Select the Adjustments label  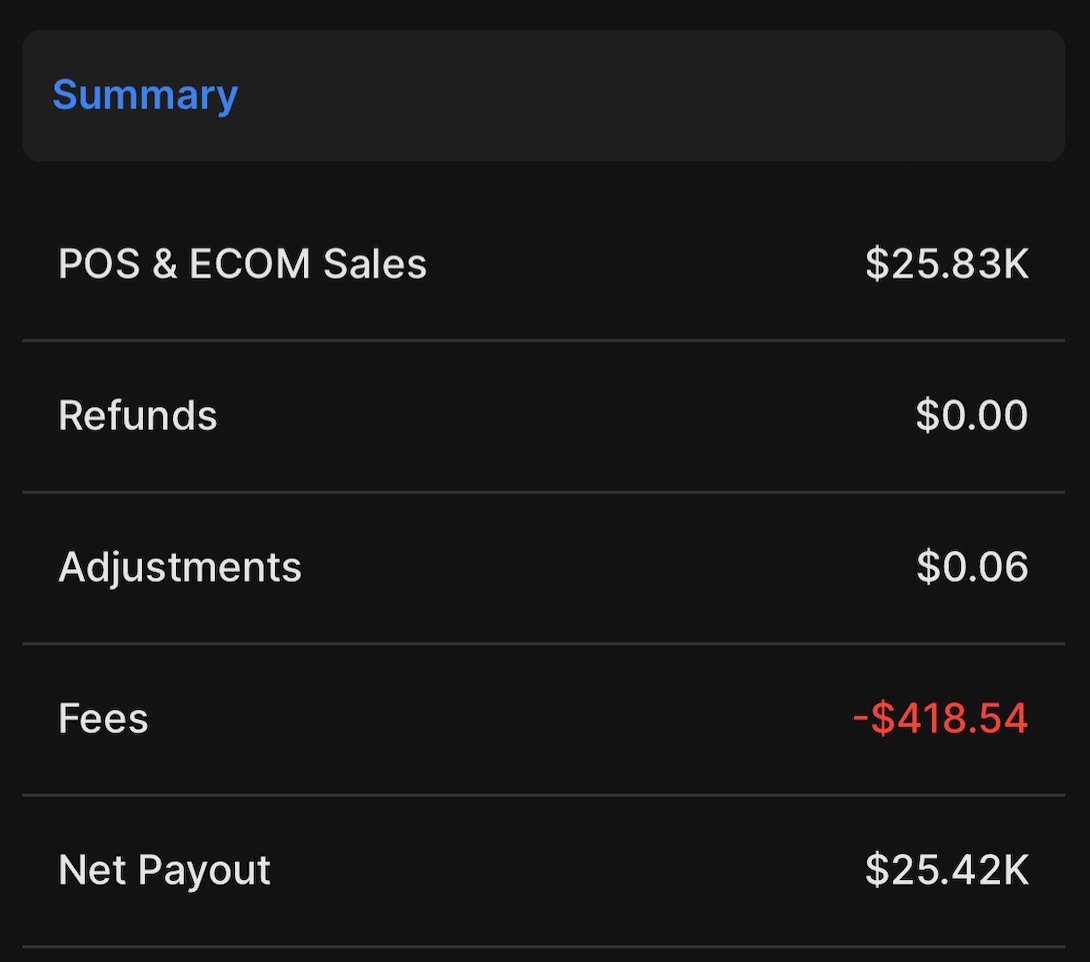(180, 568)
